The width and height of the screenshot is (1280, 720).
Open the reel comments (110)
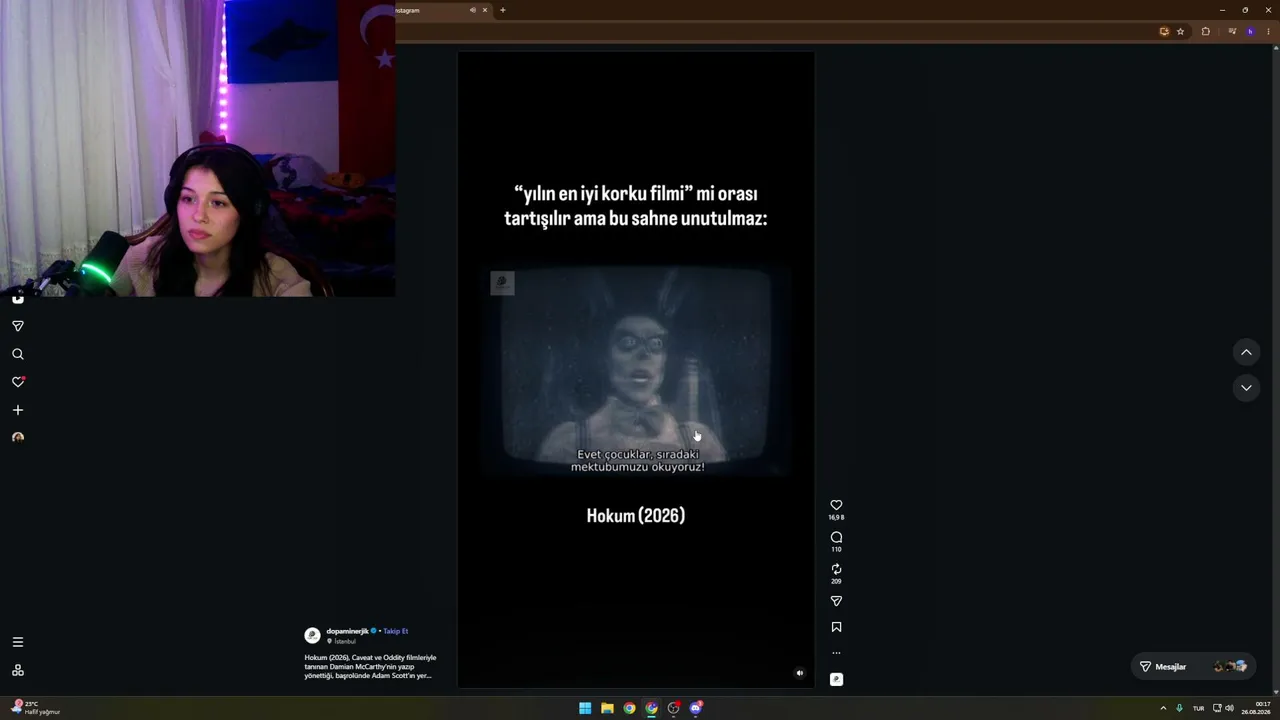point(836,537)
